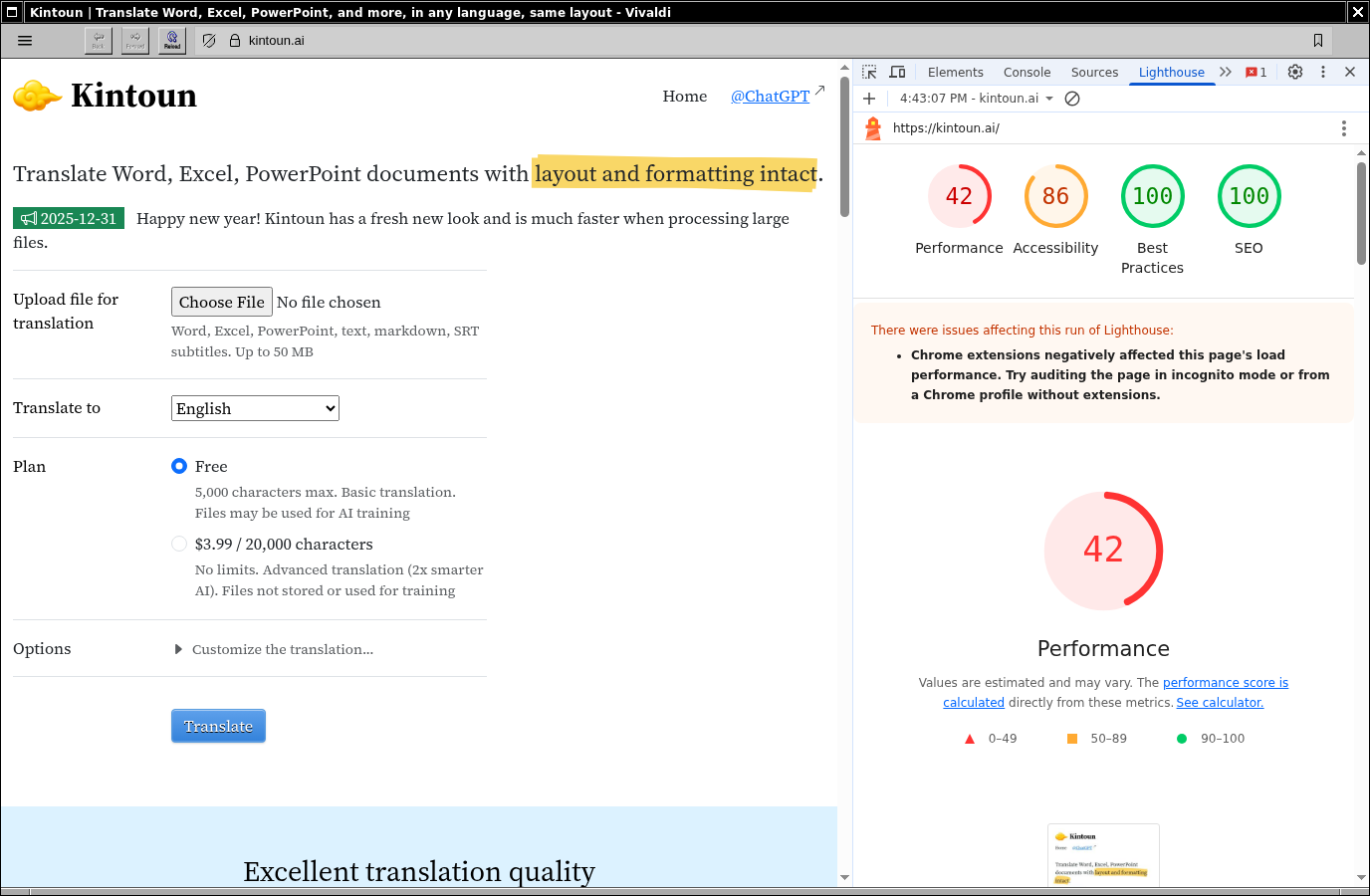Click the blue Translate button
Screen dimensions: 1370x896
[218, 726]
